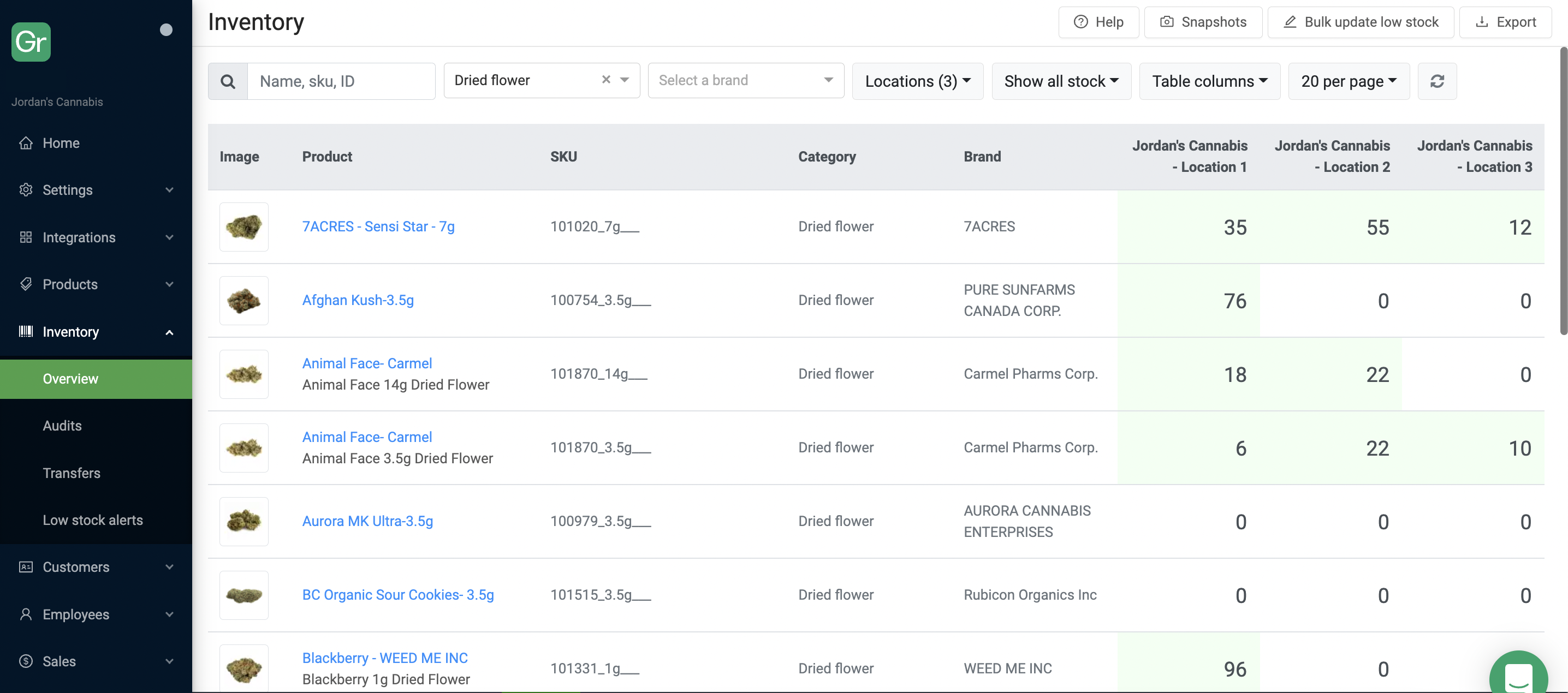Viewport: 1568px width, 693px height.
Task: Open the Locations (3) dropdown
Action: pos(917,81)
